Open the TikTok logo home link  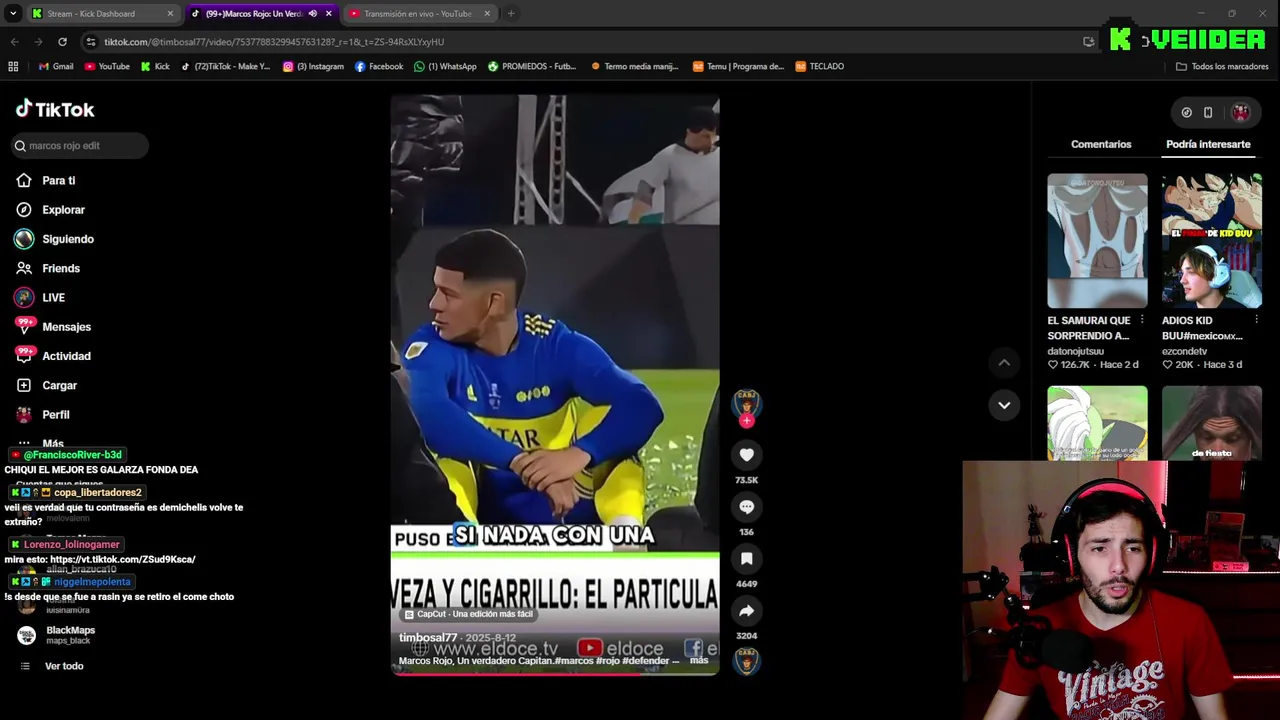pos(55,109)
